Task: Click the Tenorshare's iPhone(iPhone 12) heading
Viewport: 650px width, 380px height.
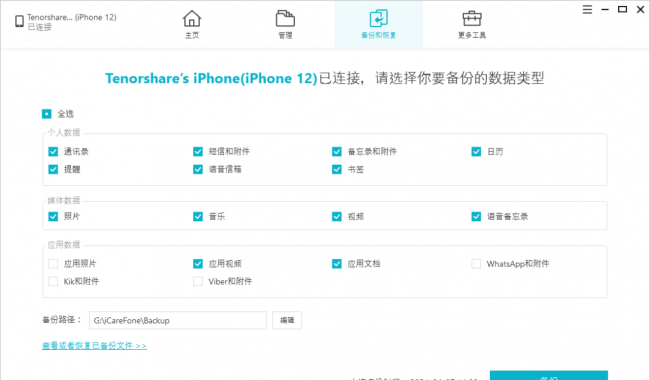Action: tap(211, 78)
